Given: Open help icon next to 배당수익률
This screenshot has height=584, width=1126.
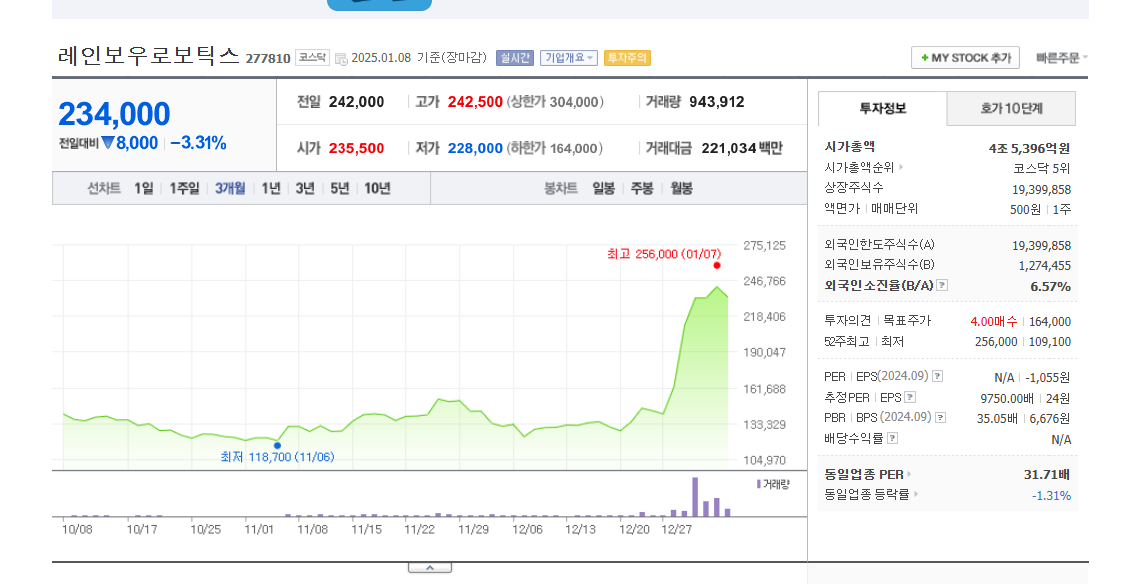Looking at the screenshot, I should pyautogui.click(x=892, y=437).
